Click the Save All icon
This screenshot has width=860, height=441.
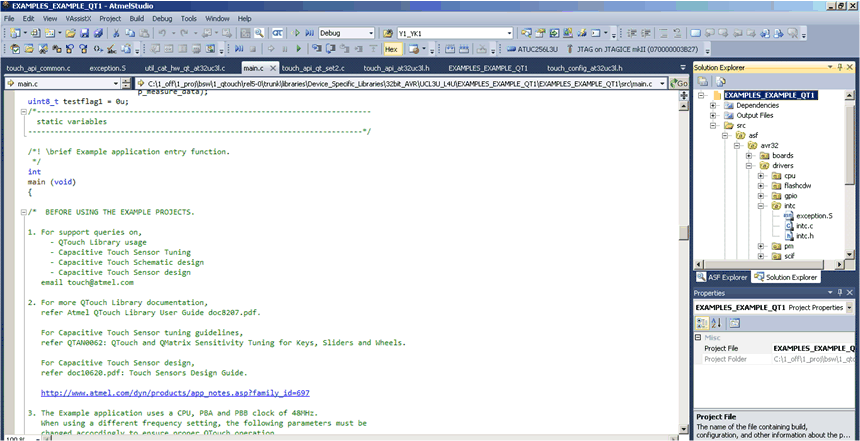click(99, 33)
